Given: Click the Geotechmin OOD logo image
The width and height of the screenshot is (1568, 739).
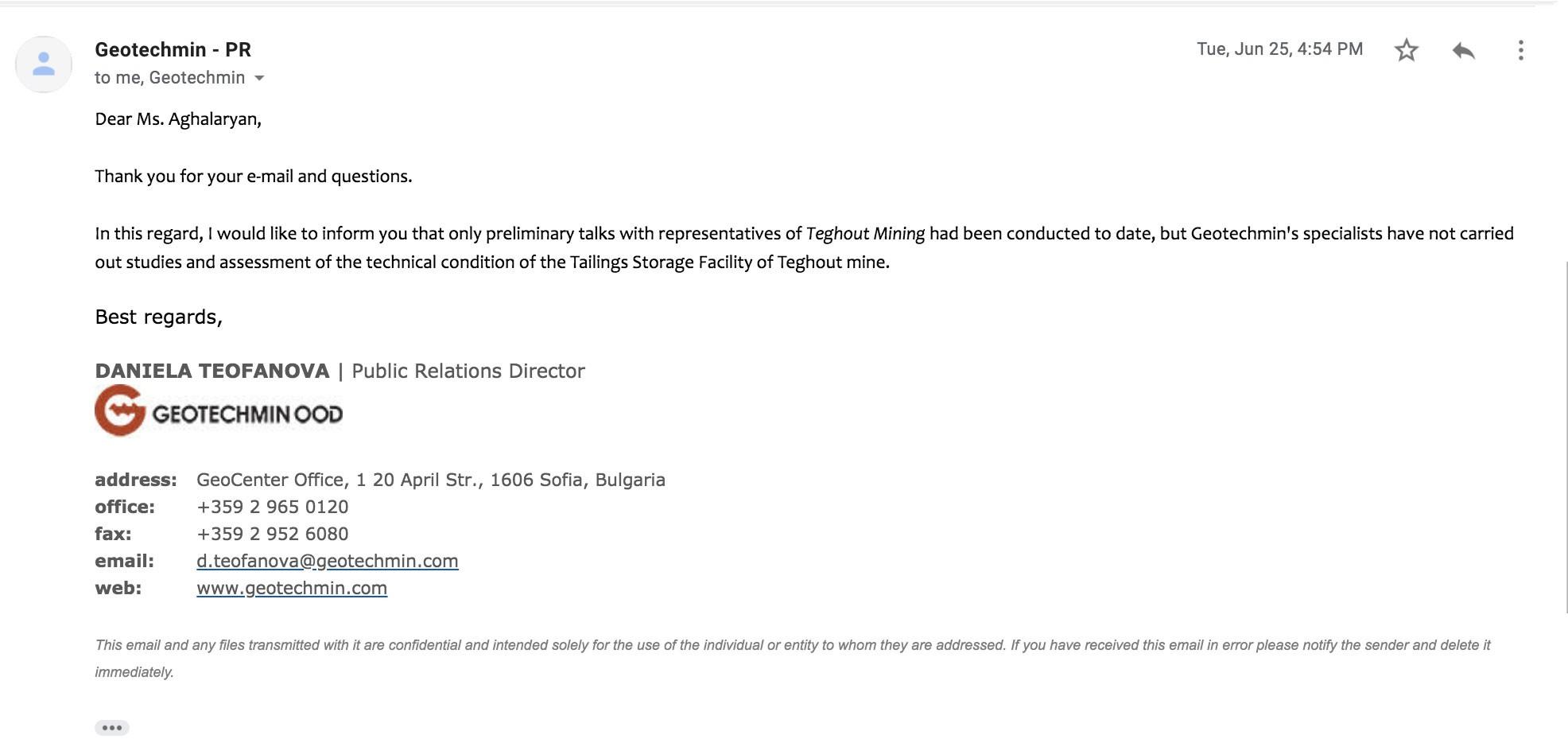Looking at the screenshot, I should point(219,410).
